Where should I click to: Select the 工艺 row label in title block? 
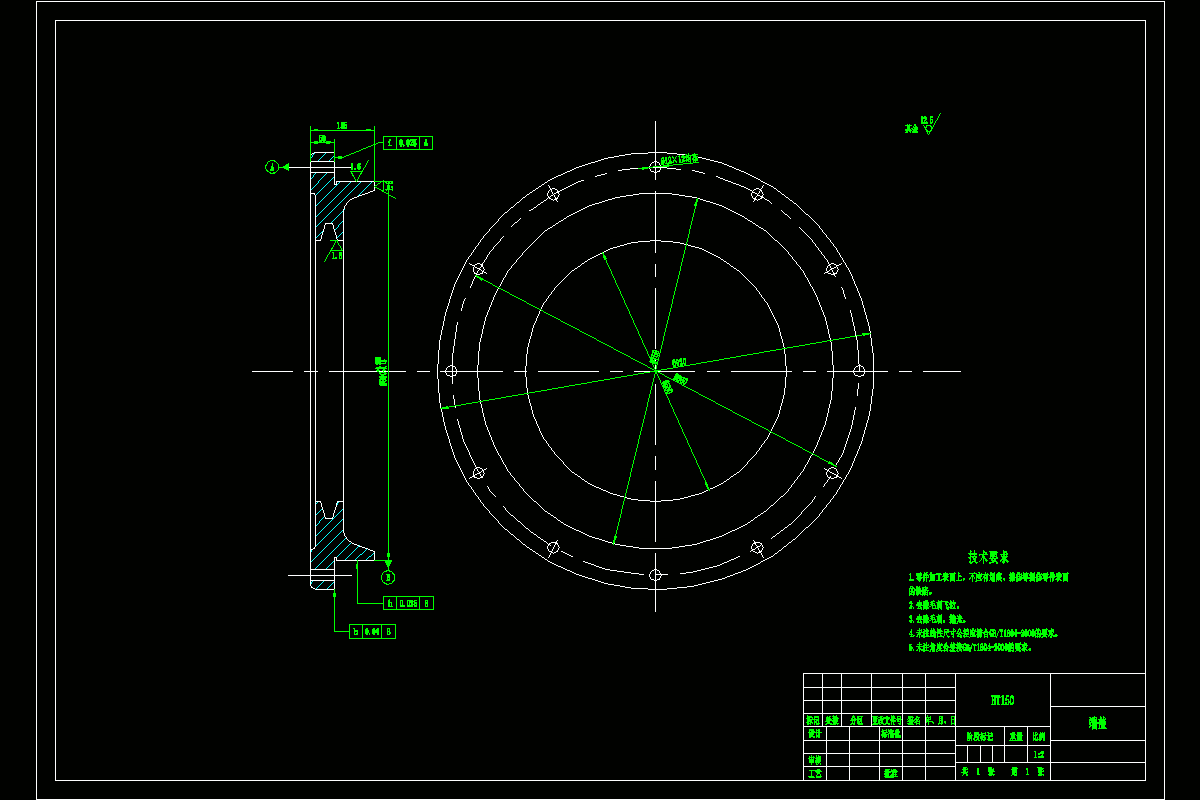pos(814,773)
